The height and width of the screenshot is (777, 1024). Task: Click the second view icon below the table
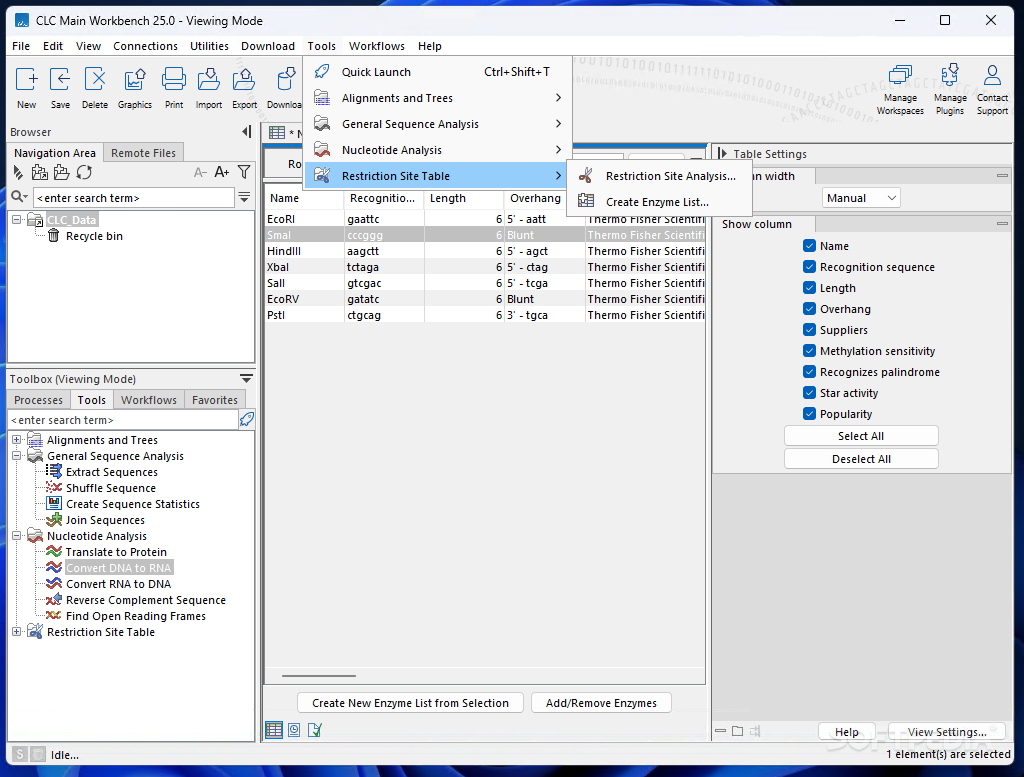point(294,730)
